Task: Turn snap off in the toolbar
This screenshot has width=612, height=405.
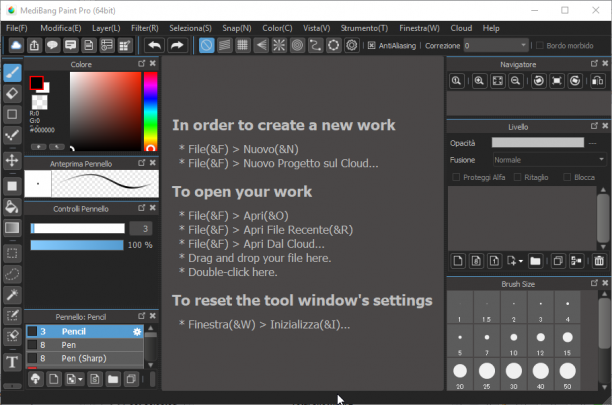Action: pos(206,46)
